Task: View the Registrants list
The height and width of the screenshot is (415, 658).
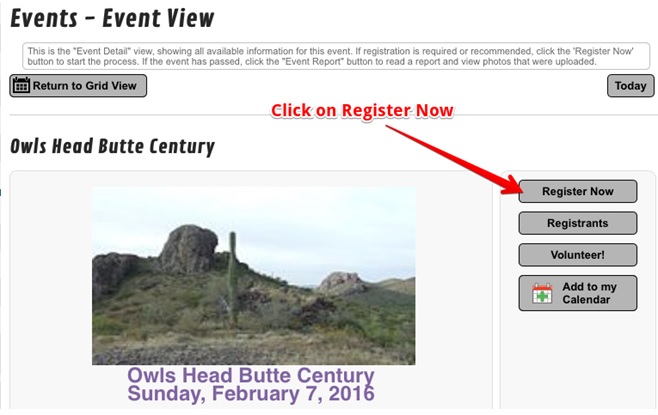Action: [x=577, y=223]
